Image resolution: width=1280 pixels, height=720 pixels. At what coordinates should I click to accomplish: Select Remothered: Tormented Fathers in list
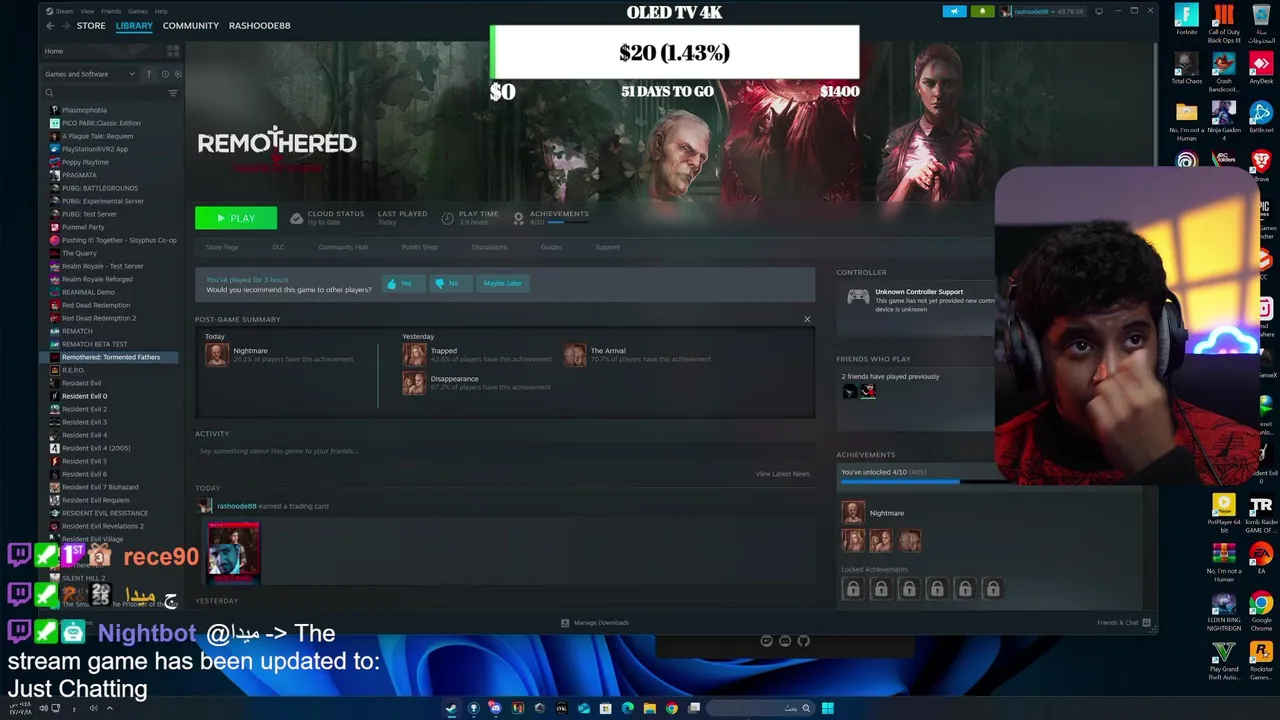(x=110, y=357)
